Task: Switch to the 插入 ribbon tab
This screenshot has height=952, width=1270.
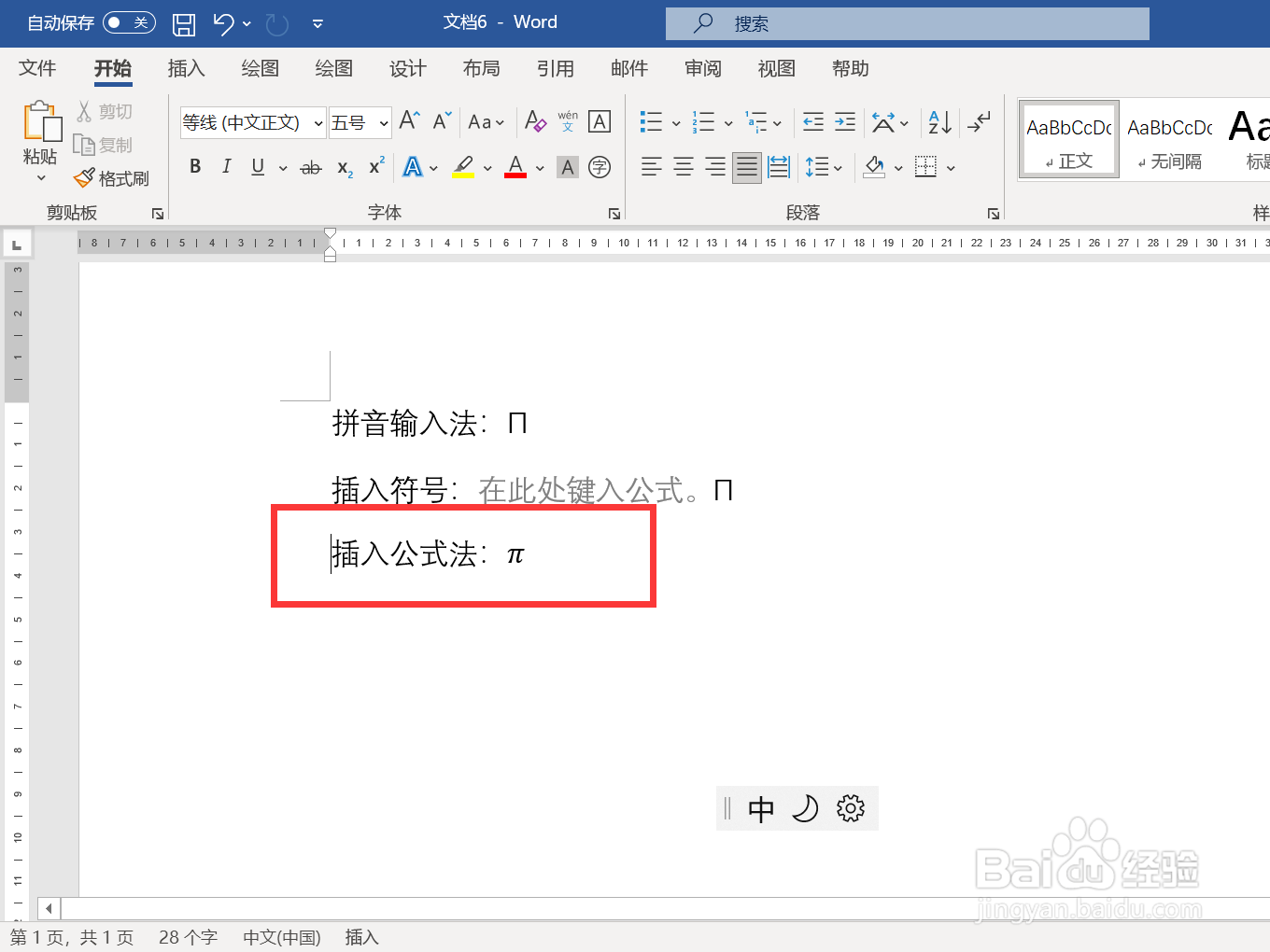Action: point(186,68)
